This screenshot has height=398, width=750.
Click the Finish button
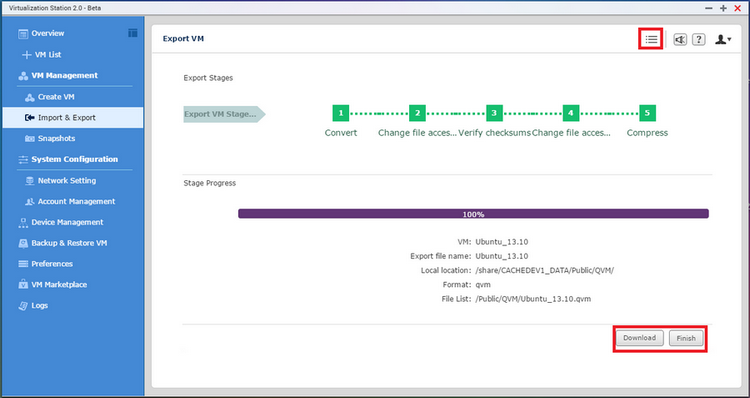(x=686, y=338)
